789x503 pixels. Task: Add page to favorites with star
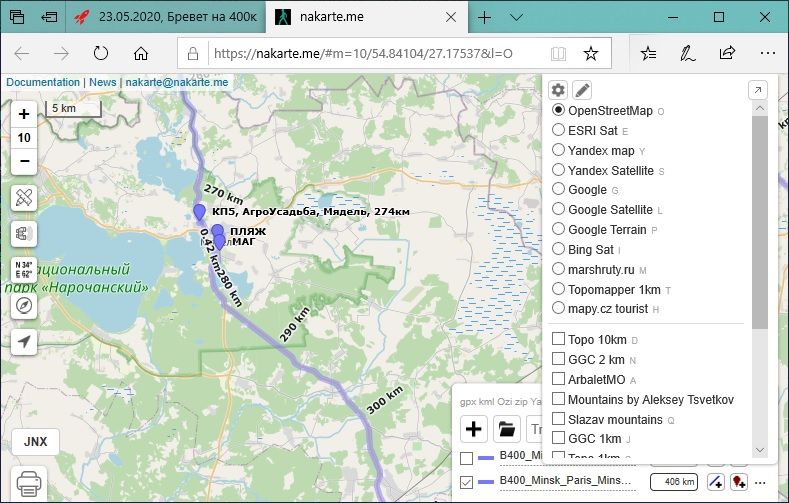pyautogui.click(x=590, y=53)
